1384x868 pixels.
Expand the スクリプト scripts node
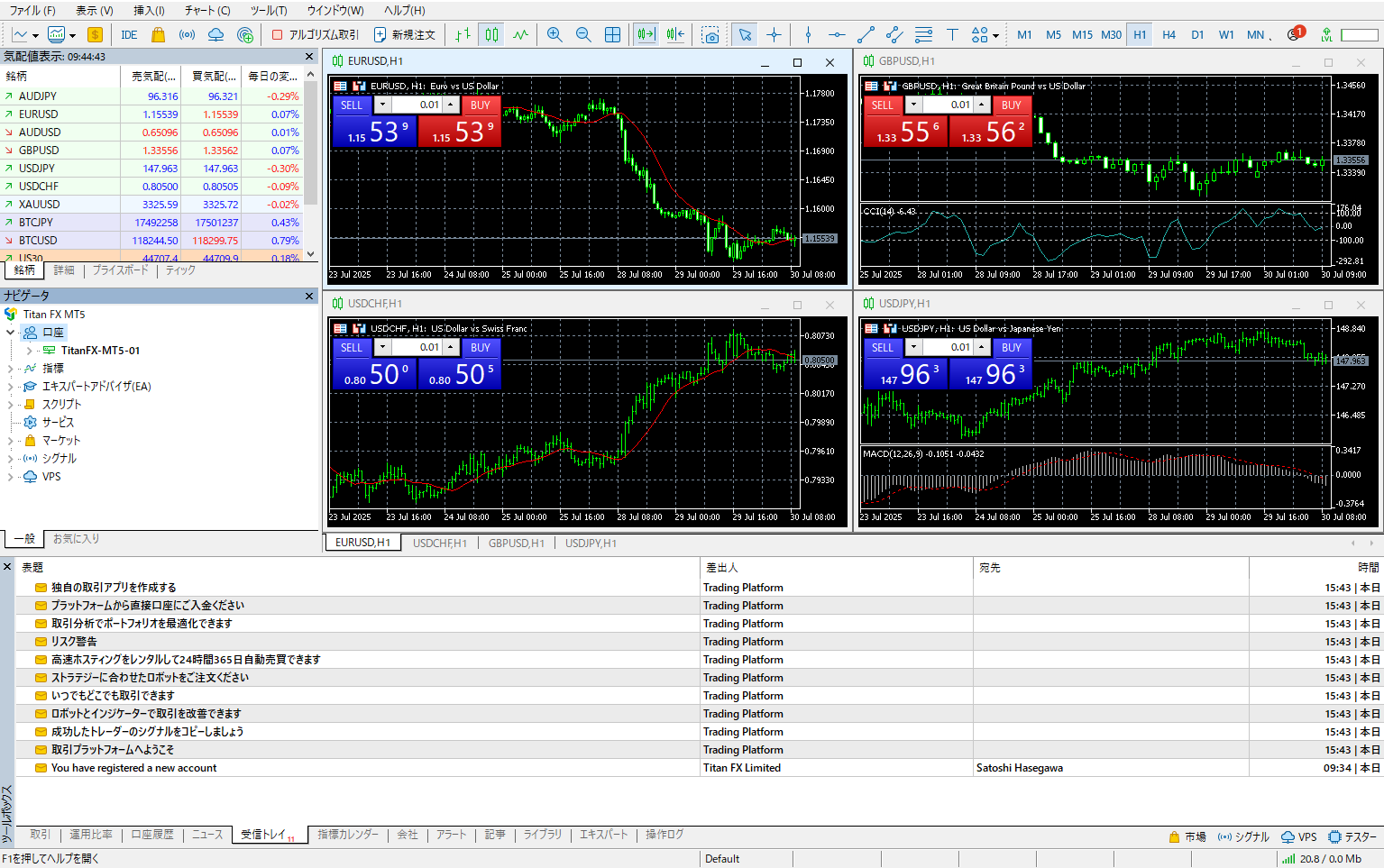pyautogui.click(x=11, y=405)
